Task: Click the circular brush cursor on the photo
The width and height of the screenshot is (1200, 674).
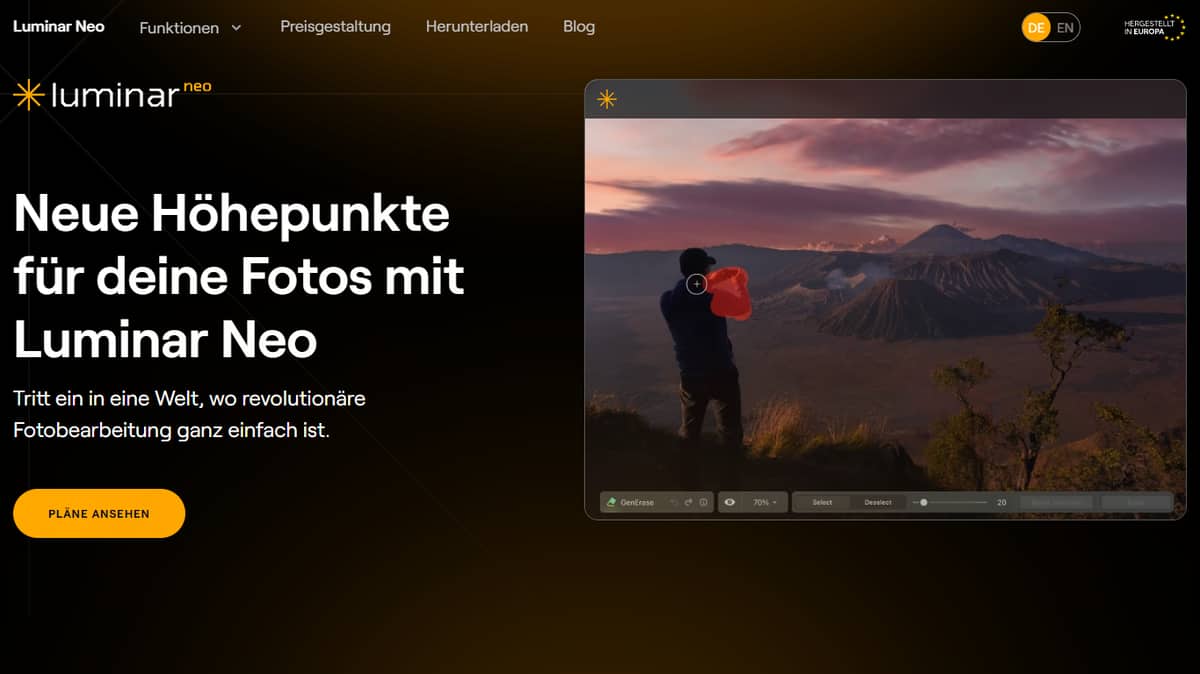Action: 697,284
